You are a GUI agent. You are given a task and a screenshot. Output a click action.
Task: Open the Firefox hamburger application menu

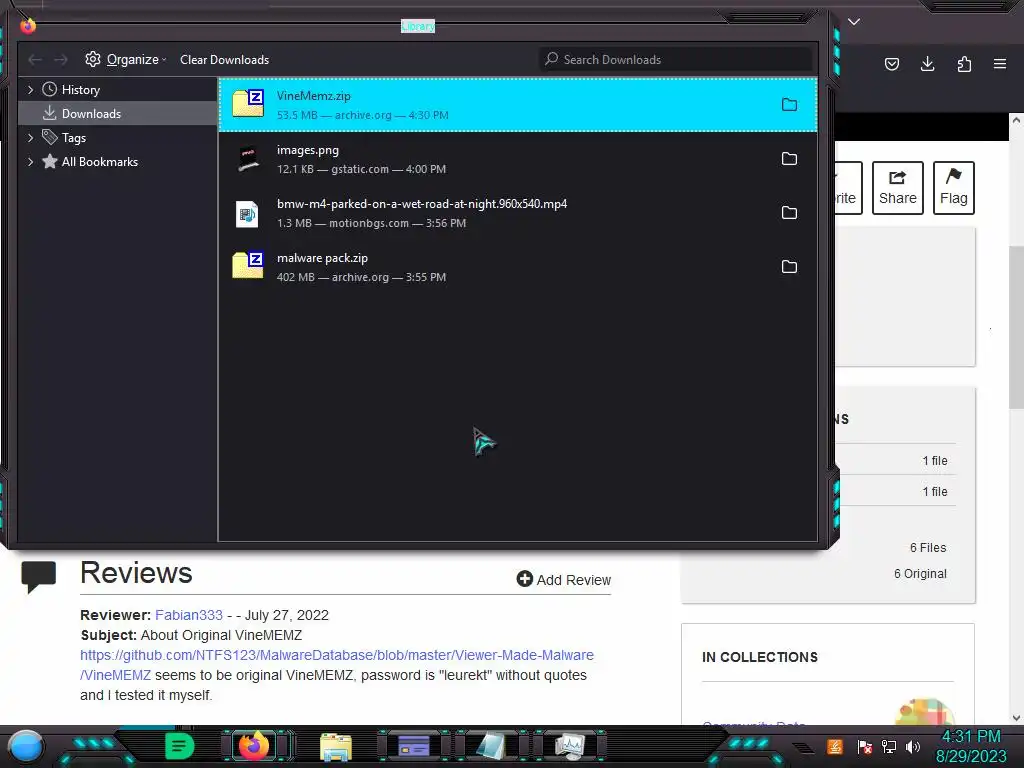1000,64
